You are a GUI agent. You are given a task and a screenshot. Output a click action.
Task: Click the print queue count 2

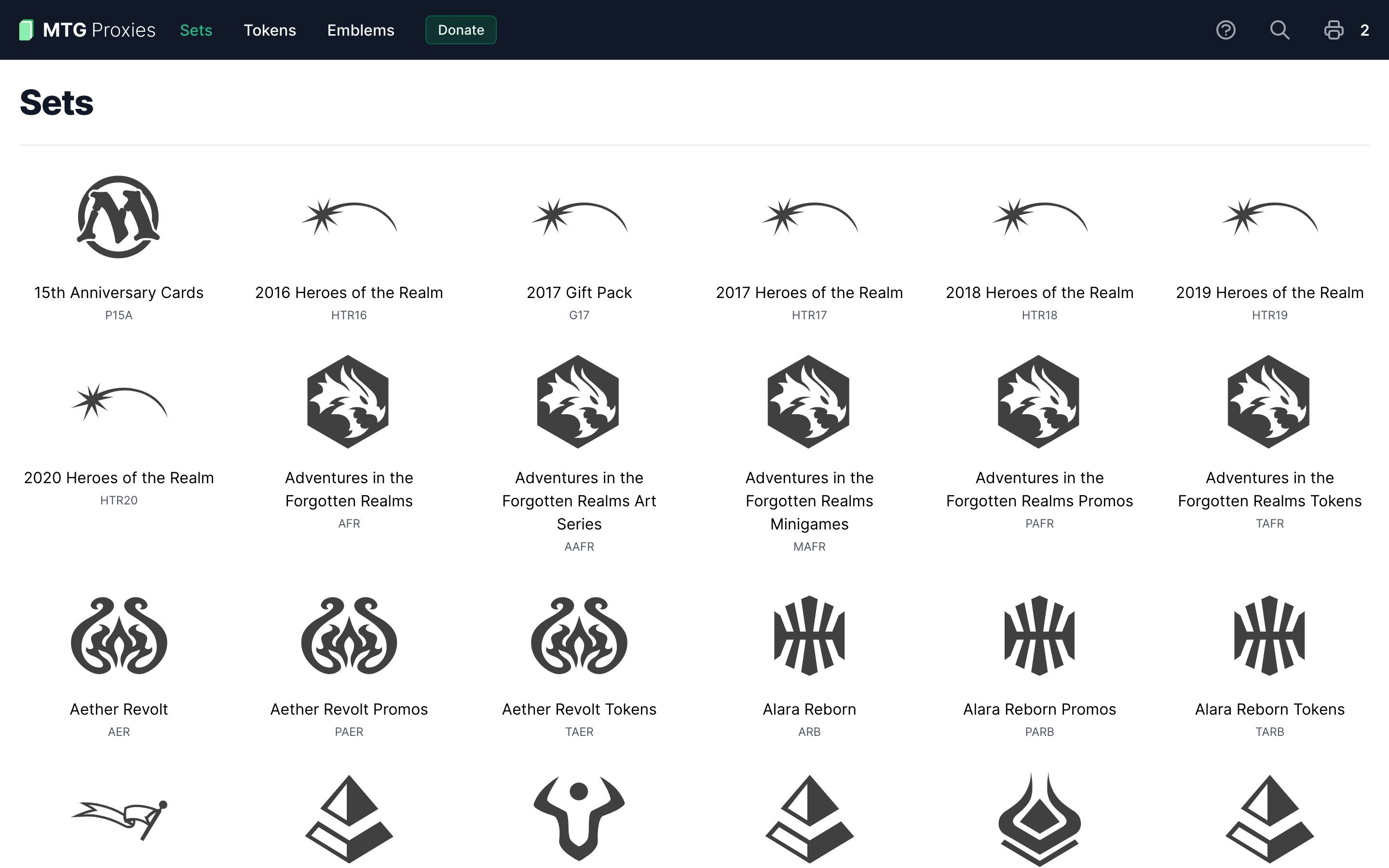(x=1364, y=30)
